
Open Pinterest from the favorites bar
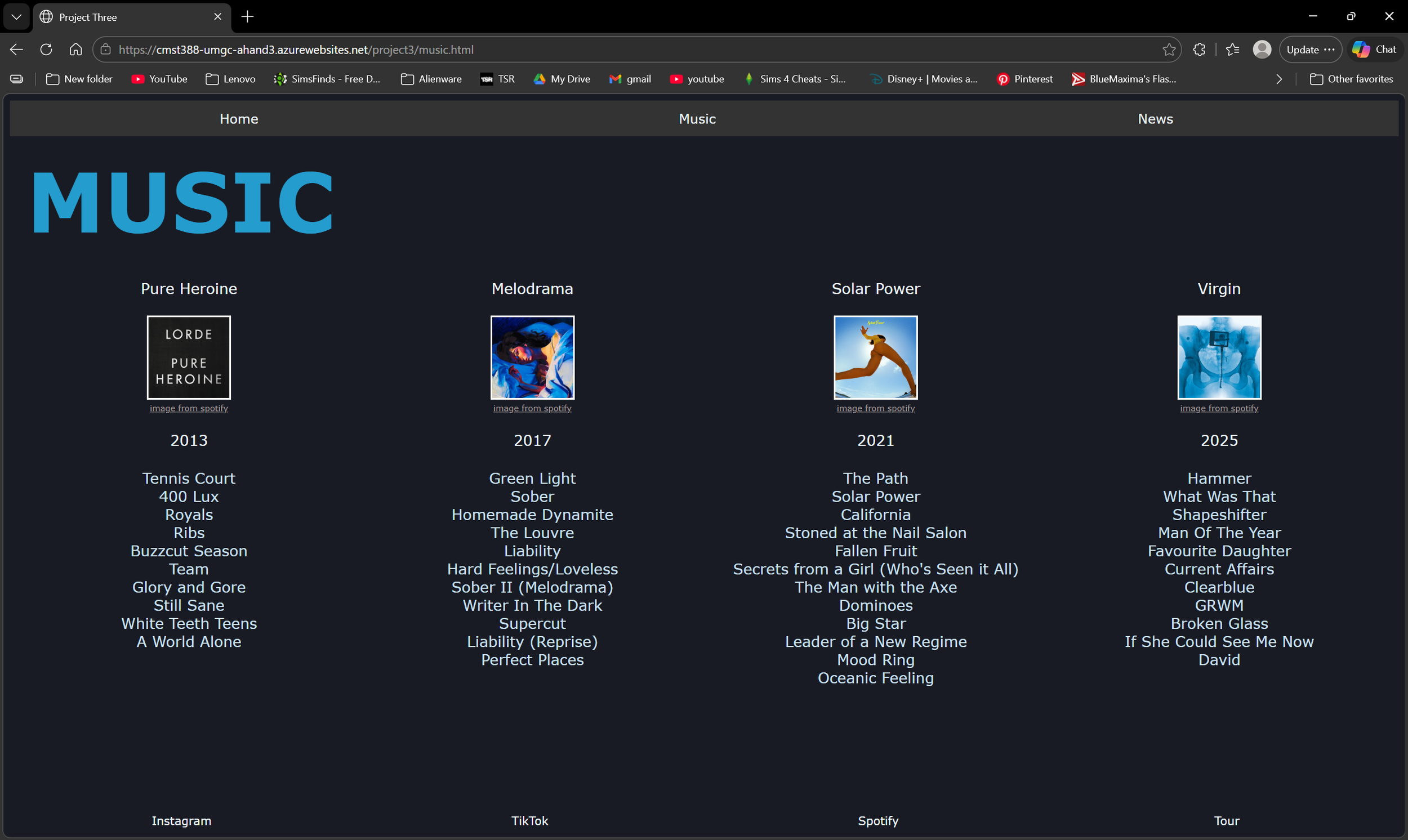1024,79
